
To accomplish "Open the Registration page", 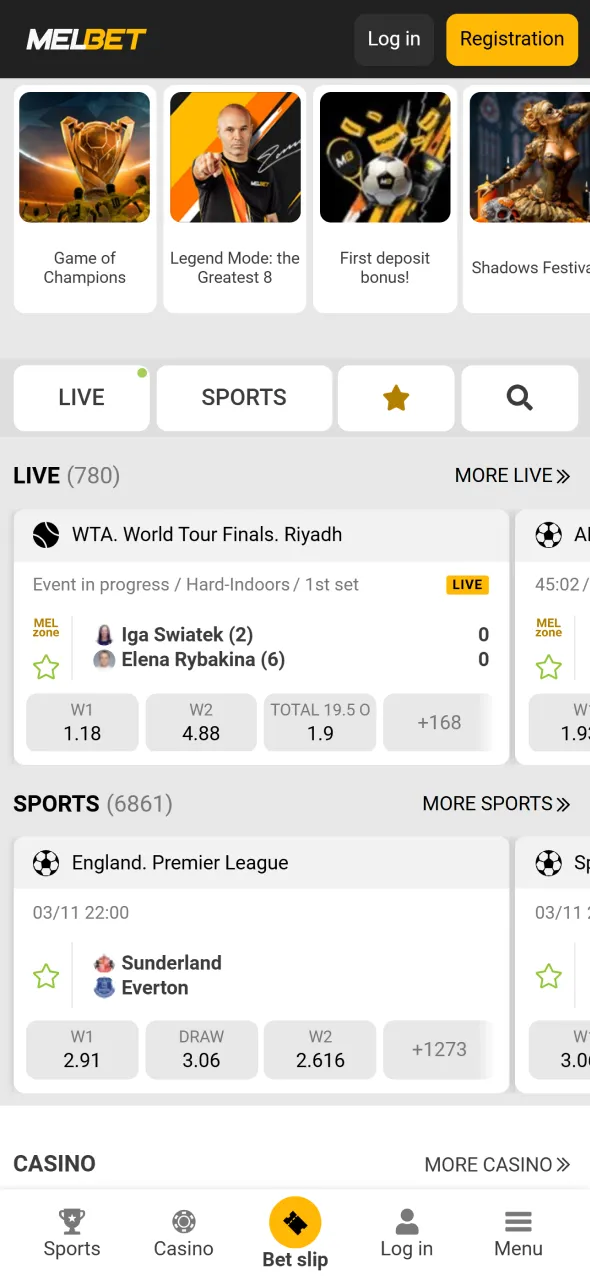I will pos(511,39).
